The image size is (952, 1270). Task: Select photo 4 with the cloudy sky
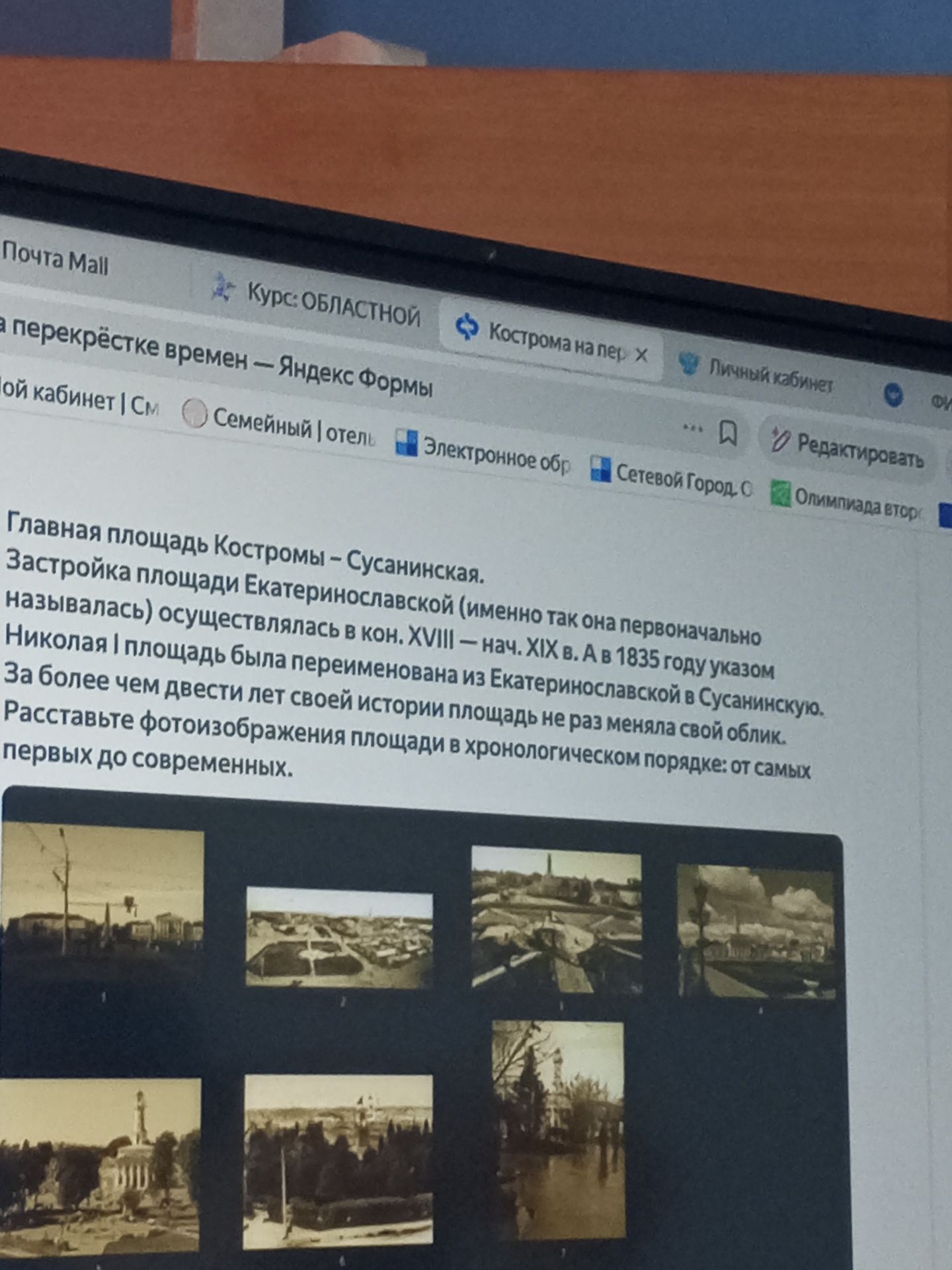[x=756, y=931]
